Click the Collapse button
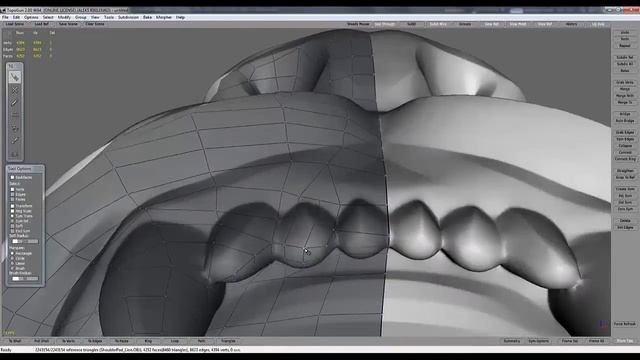The width and height of the screenshot is (640, 360). coord(625,146)
